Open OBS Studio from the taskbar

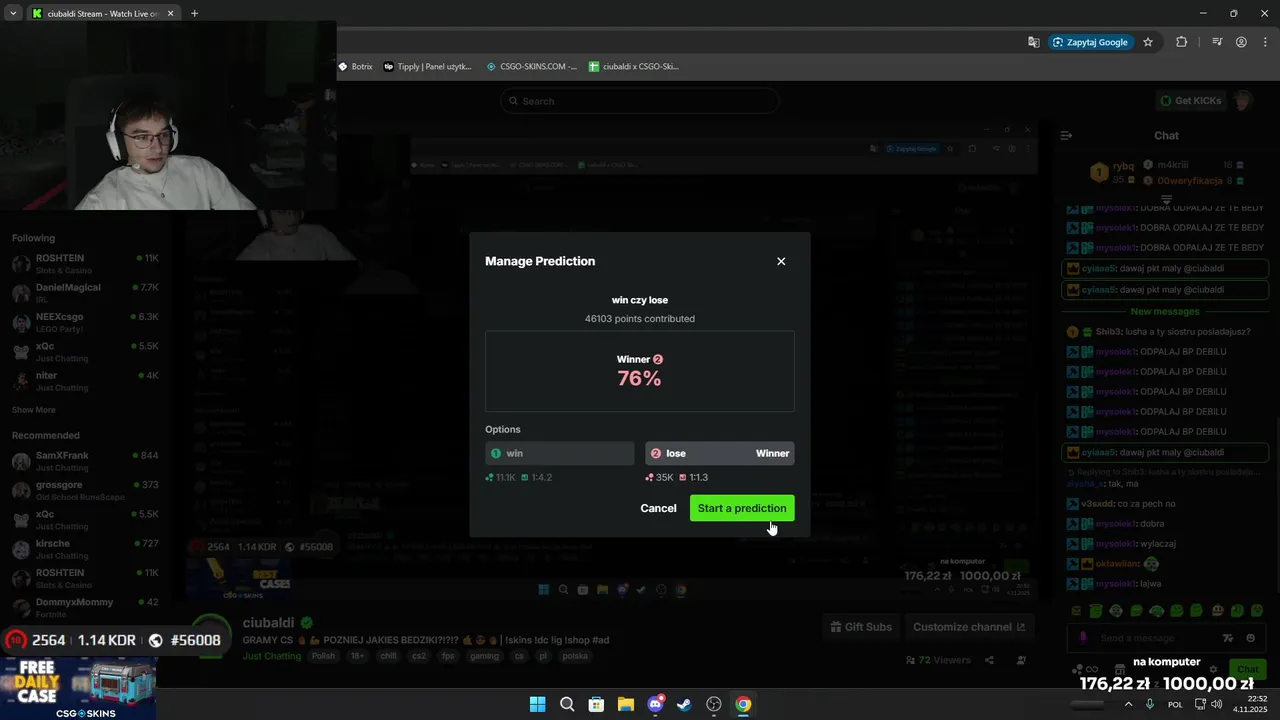714,704
